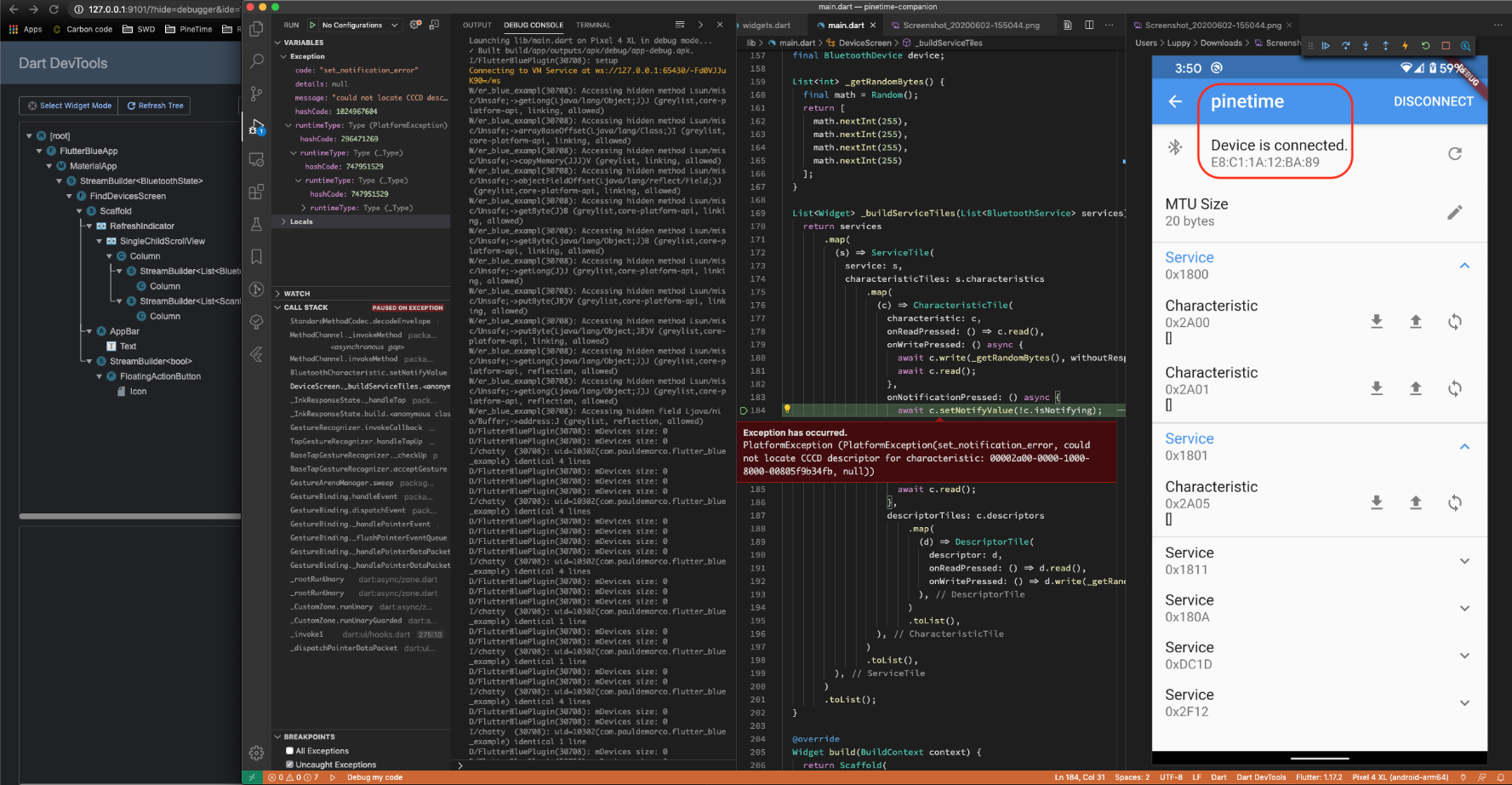Open Search in the activity bar
Screen dimensions: 1512x785
[256, 61]
